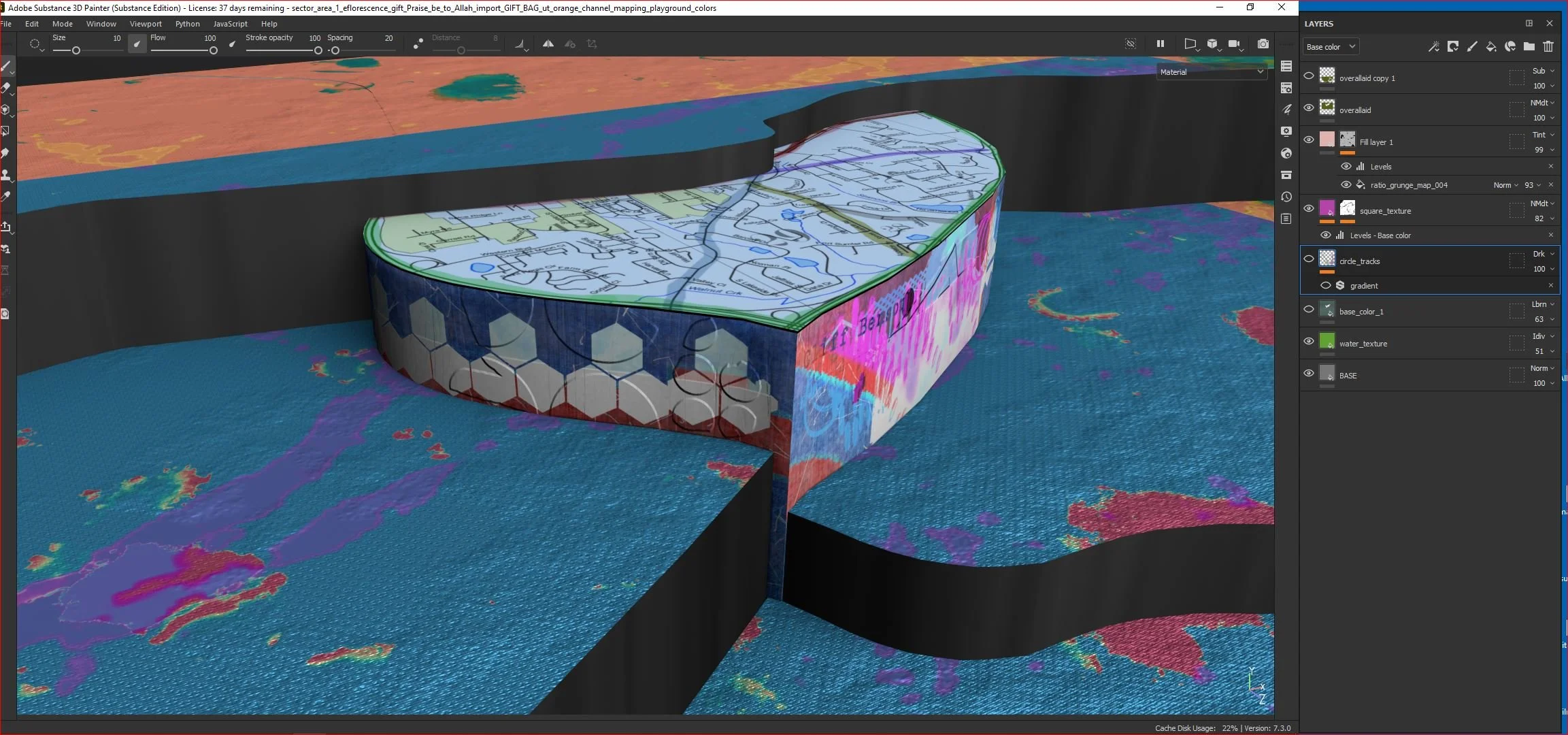Remove the ratio_grunge_map_004 effect with its X
This screenshot has height=735, width=1568.
[1551, 185]
